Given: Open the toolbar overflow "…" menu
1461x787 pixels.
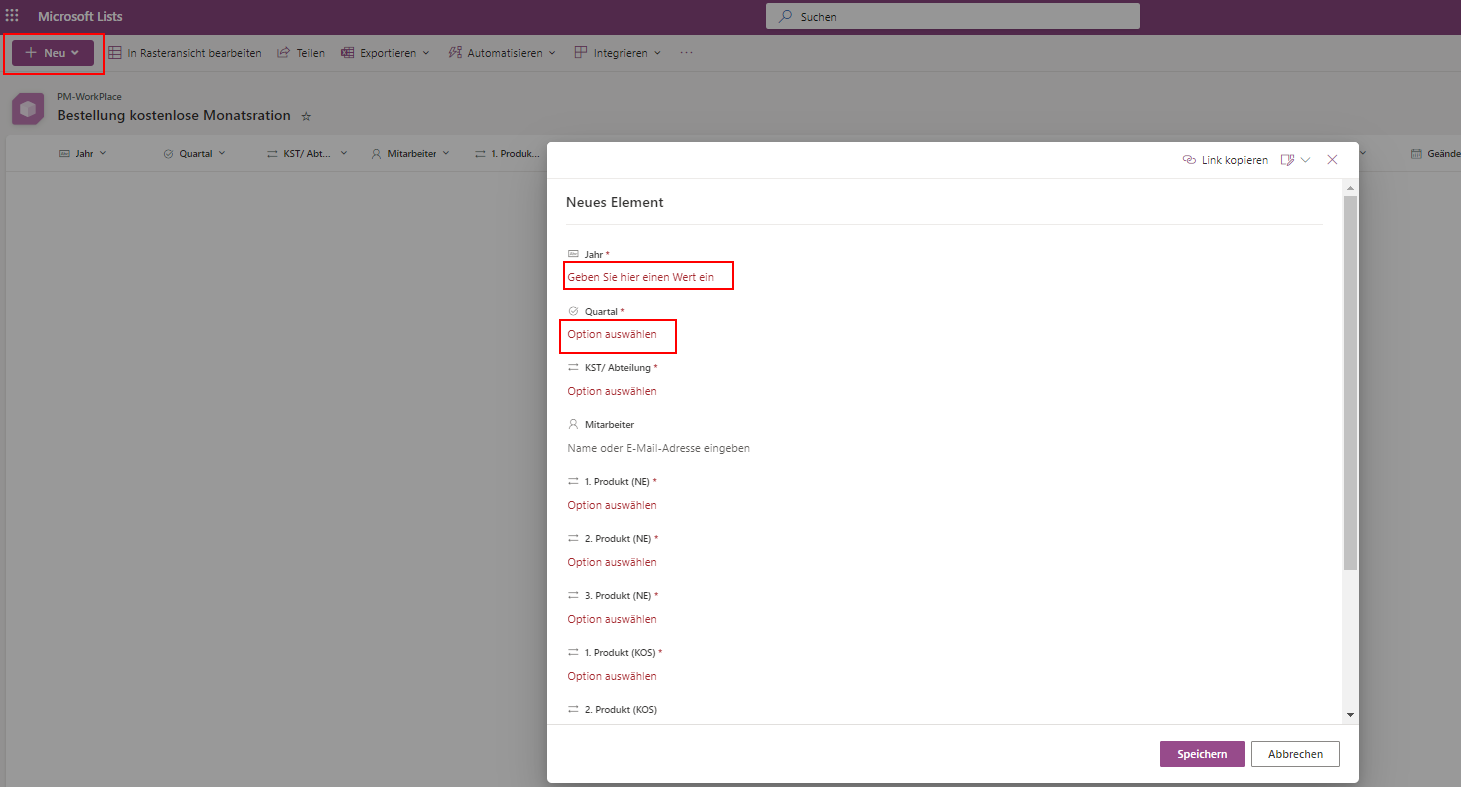Looking at the screenshot, I should [686, 52].
